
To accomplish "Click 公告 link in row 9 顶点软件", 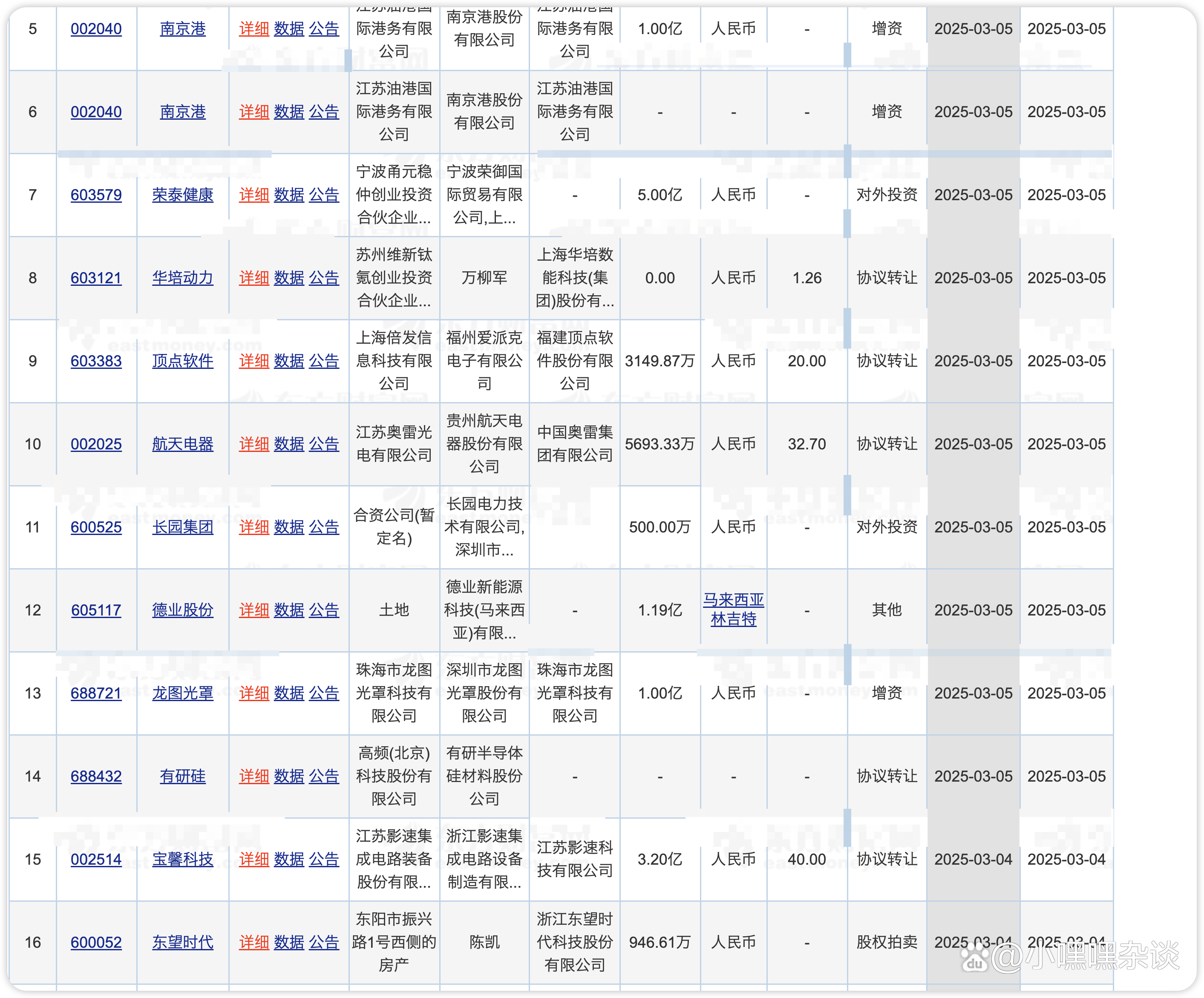I will click(324, 361).
